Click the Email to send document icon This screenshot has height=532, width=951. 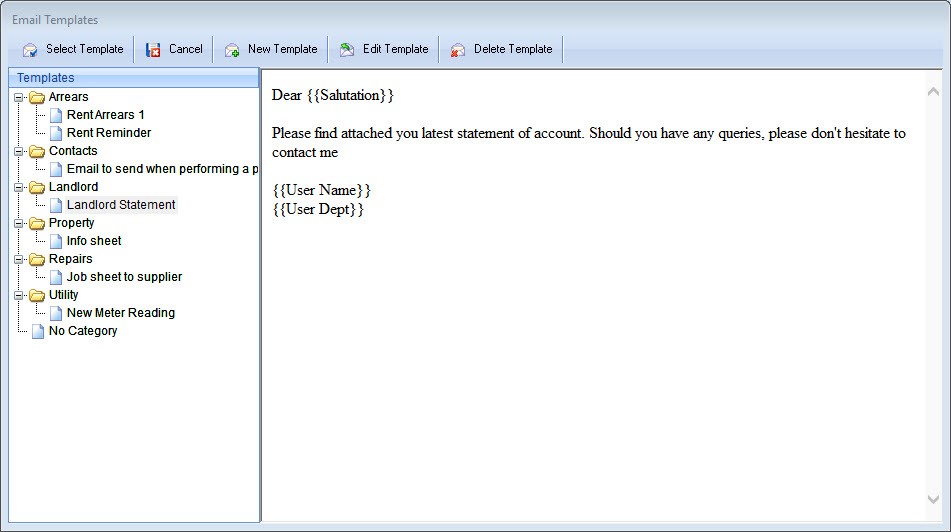click(x=56, y=169)
